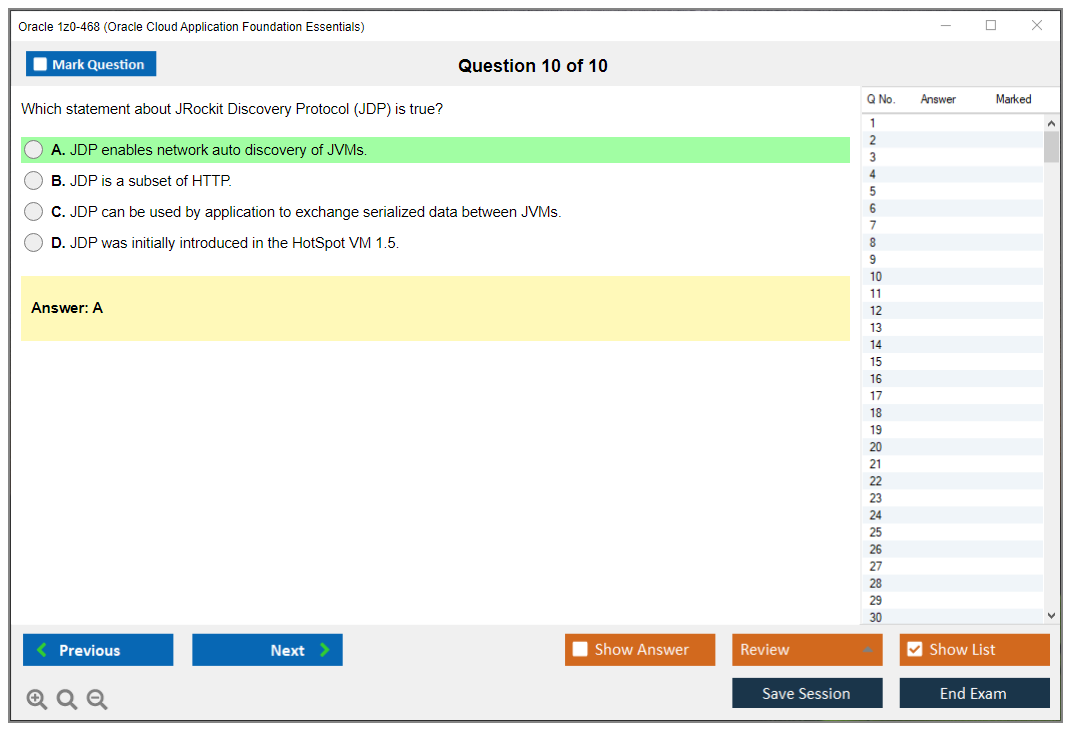Image resolution: width=1075 pixels, height=735 pixels.
Task: Enable the Show Answer checkbox
Action: (580, 649)
